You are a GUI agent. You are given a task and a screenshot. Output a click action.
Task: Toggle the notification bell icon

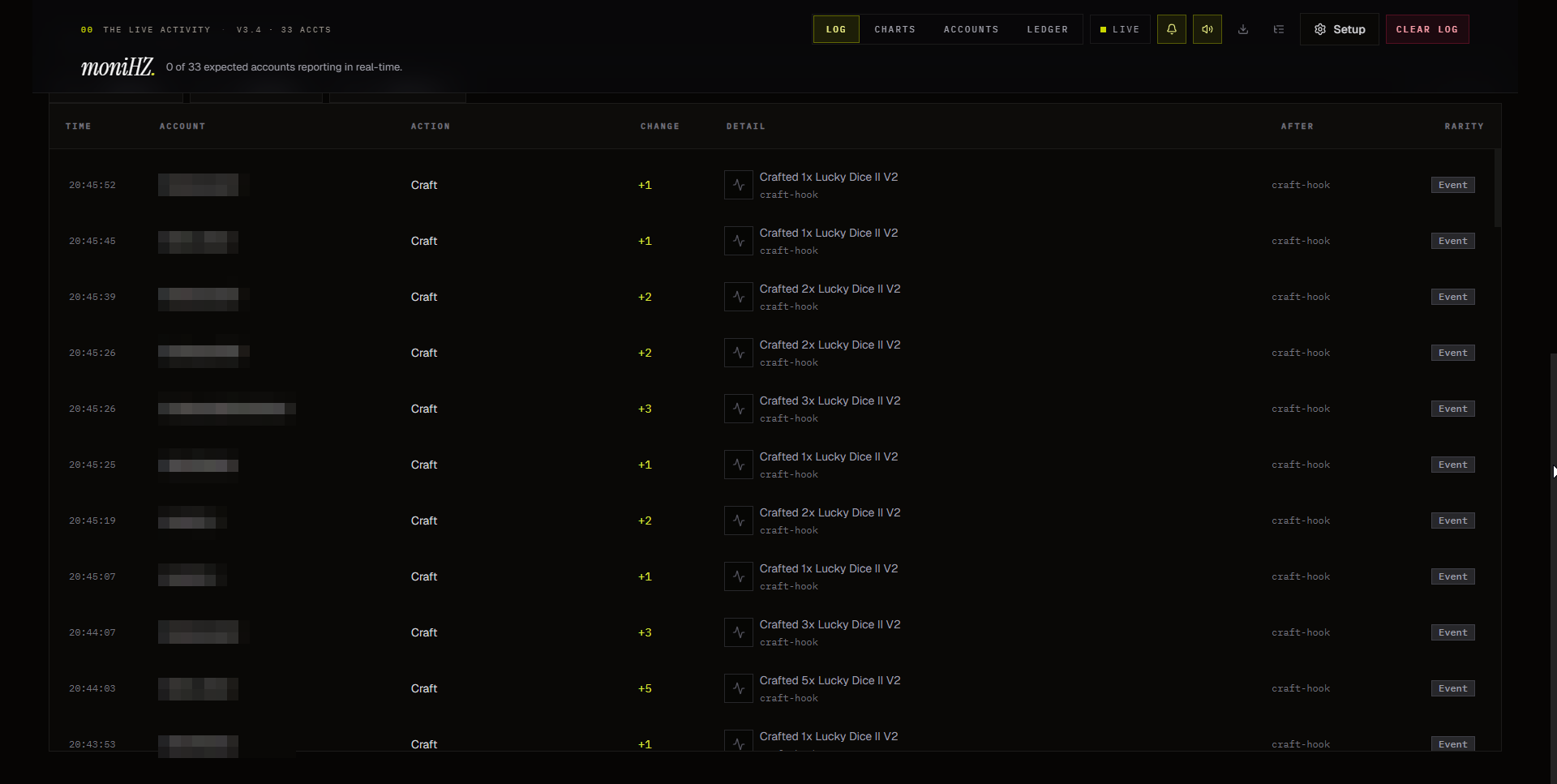point(1171,29)
